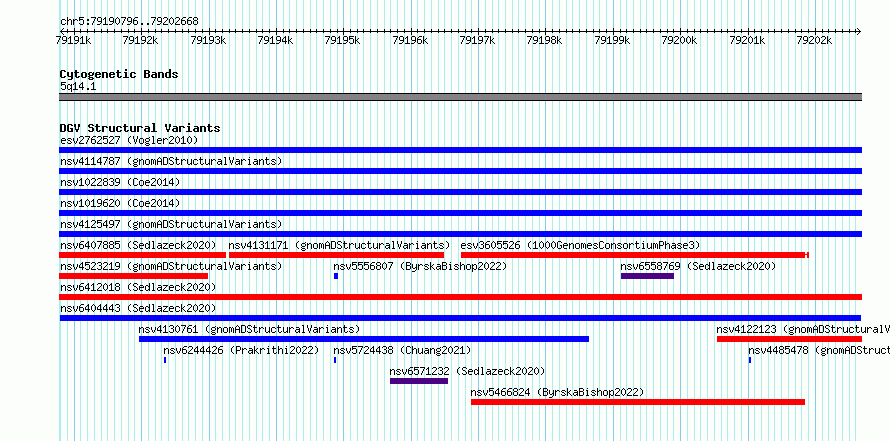The height and width of the screenshot is (441, 890).
Task: Click the red bar under nsv4523219
Action: click(x=133, y=276)
